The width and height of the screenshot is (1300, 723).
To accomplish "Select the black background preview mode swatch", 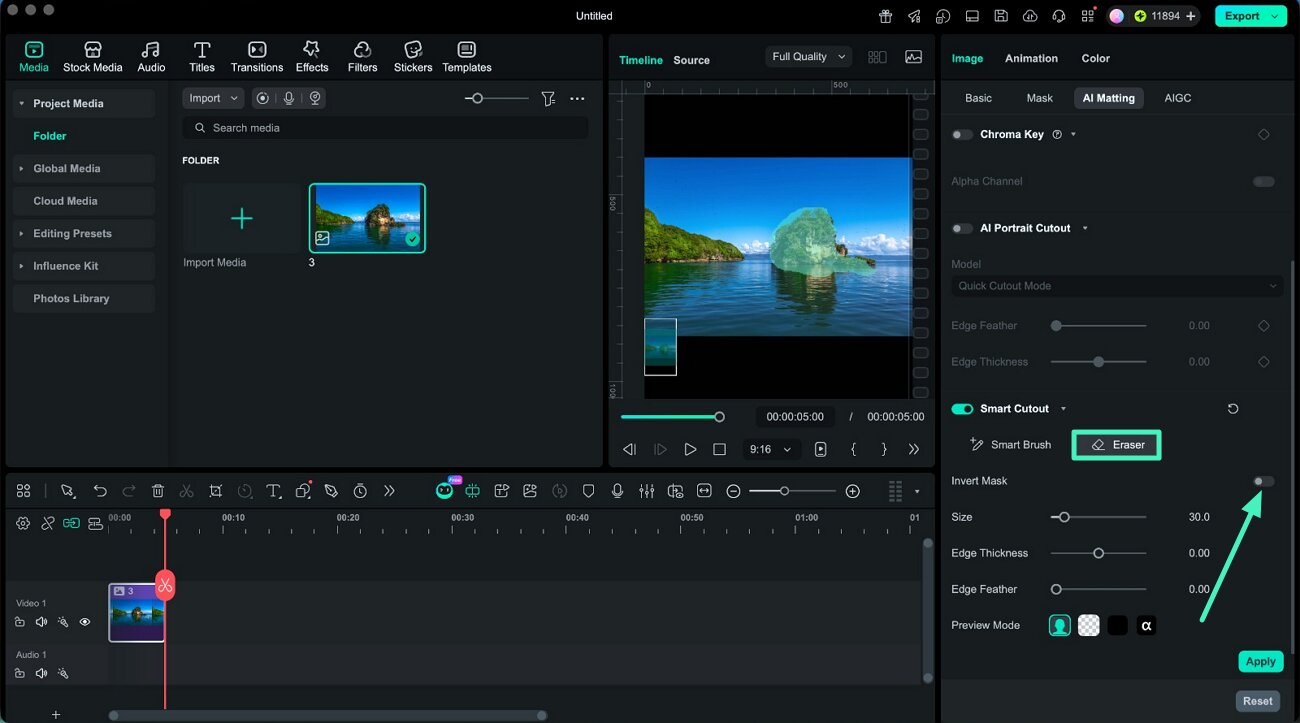I will point(1118,626).
